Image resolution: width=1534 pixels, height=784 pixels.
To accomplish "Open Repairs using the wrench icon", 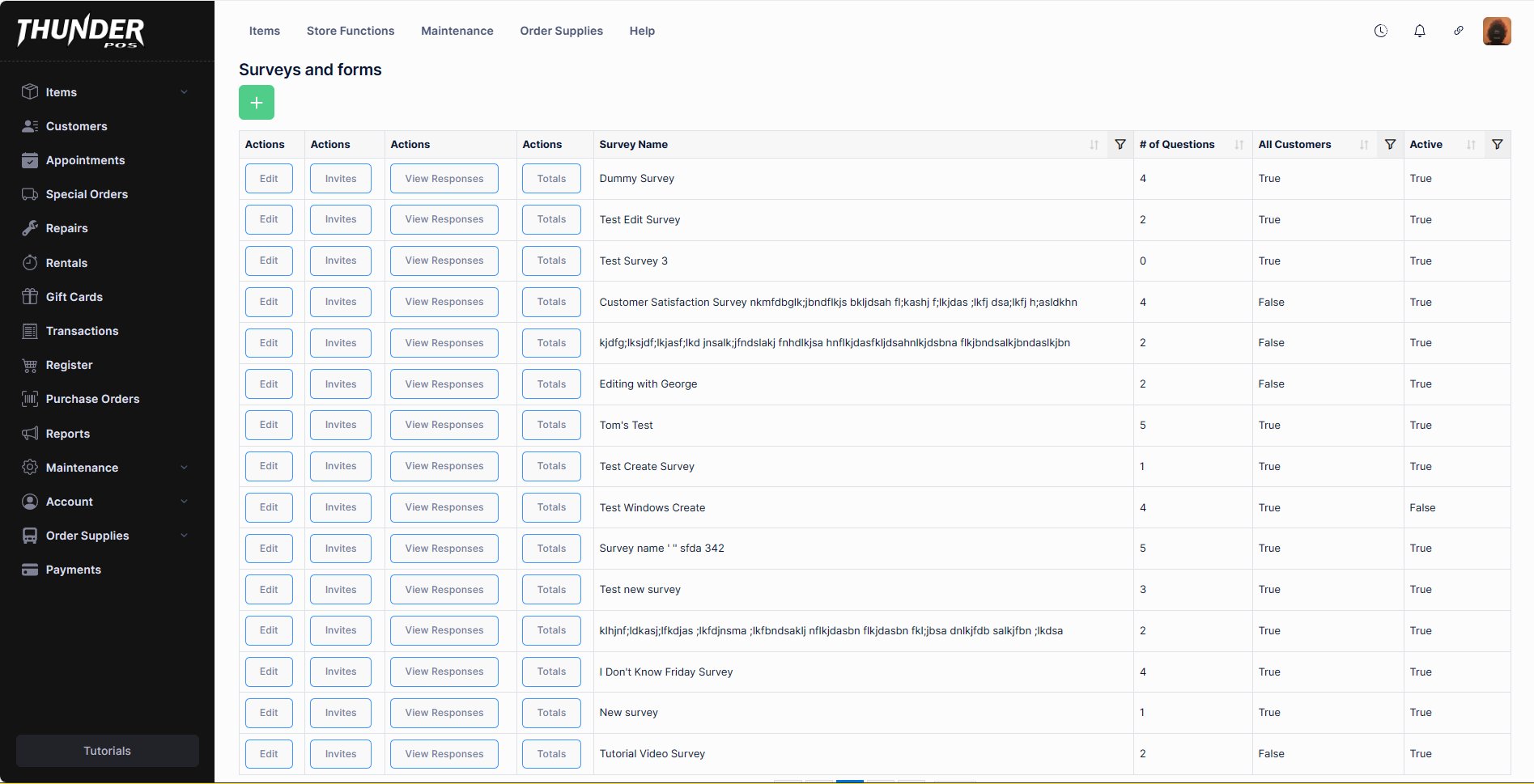I will click(x=29, y=228).
